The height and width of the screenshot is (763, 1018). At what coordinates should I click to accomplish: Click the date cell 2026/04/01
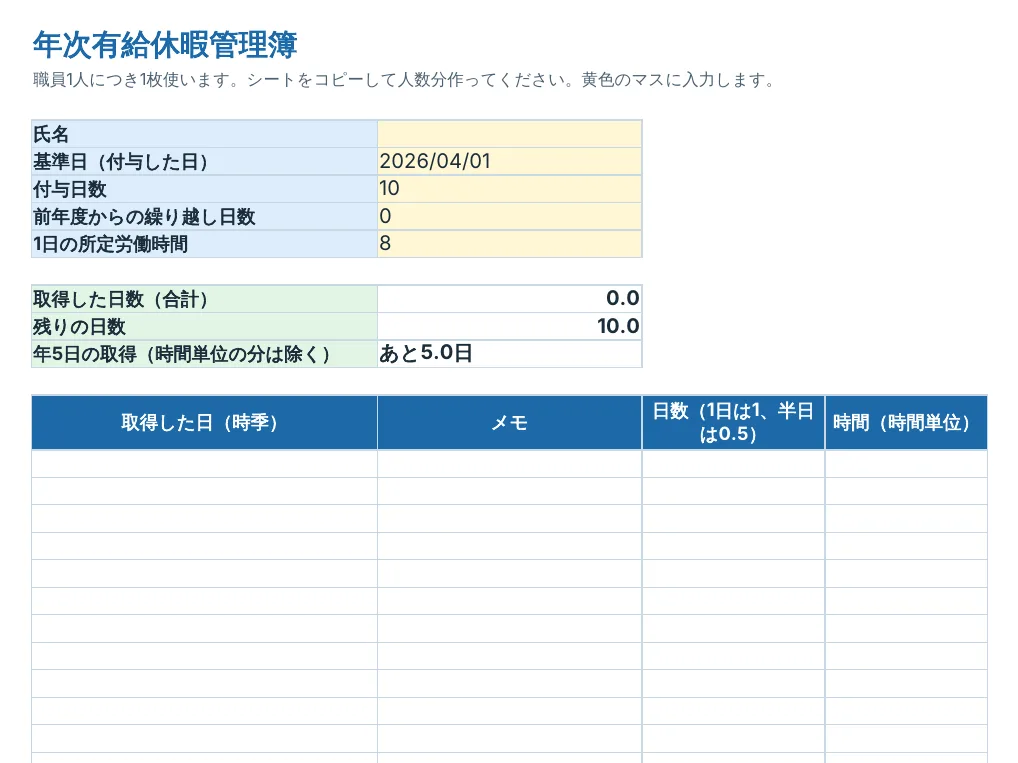coord(510,161)
